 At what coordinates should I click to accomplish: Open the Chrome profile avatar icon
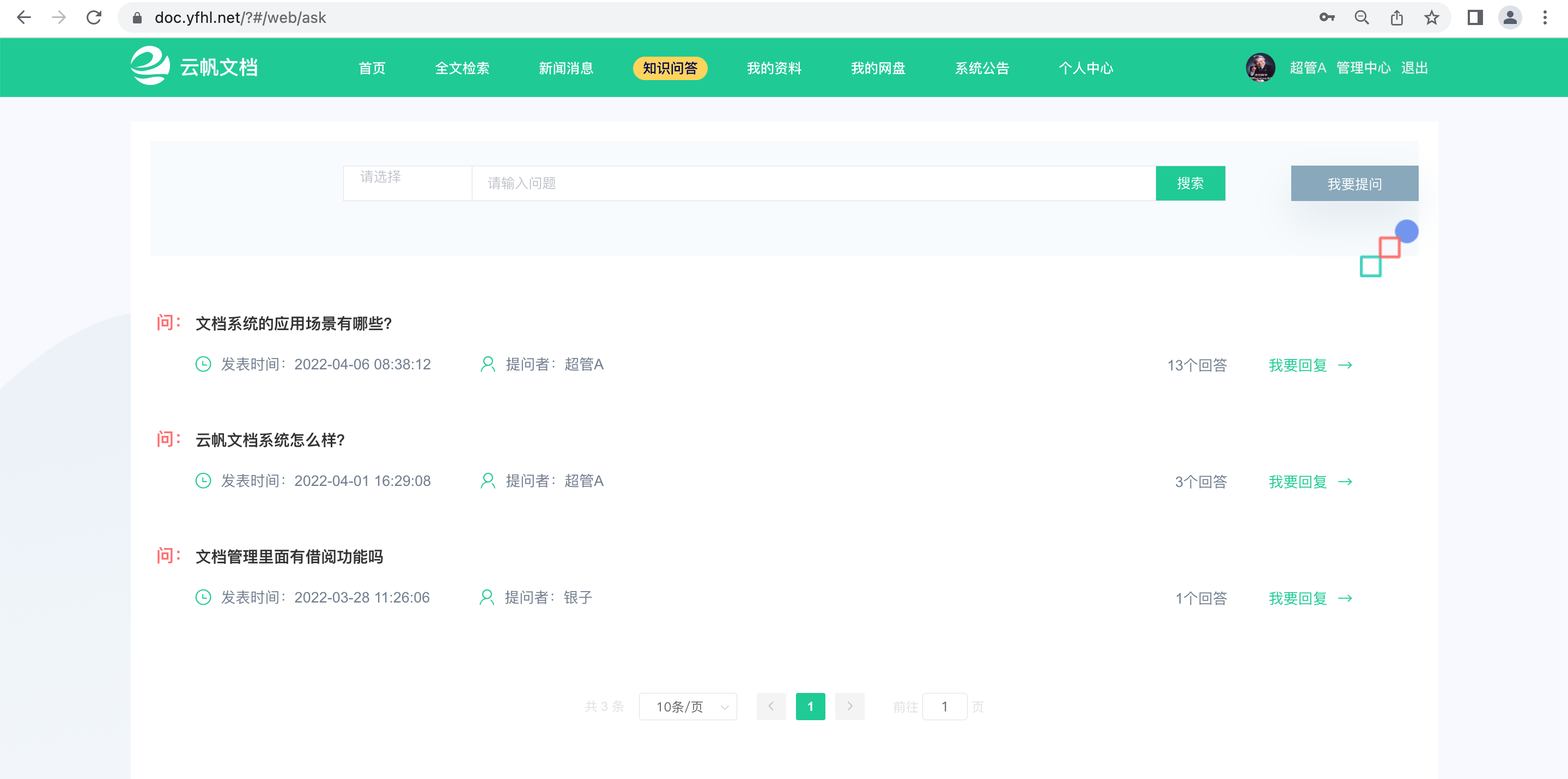(x=1510, y=17)
